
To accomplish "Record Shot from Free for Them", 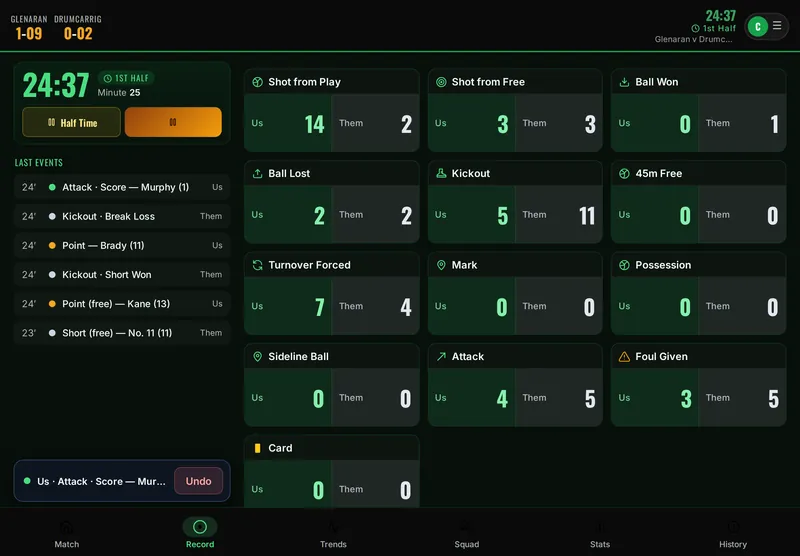I will [x=559, y=123].
